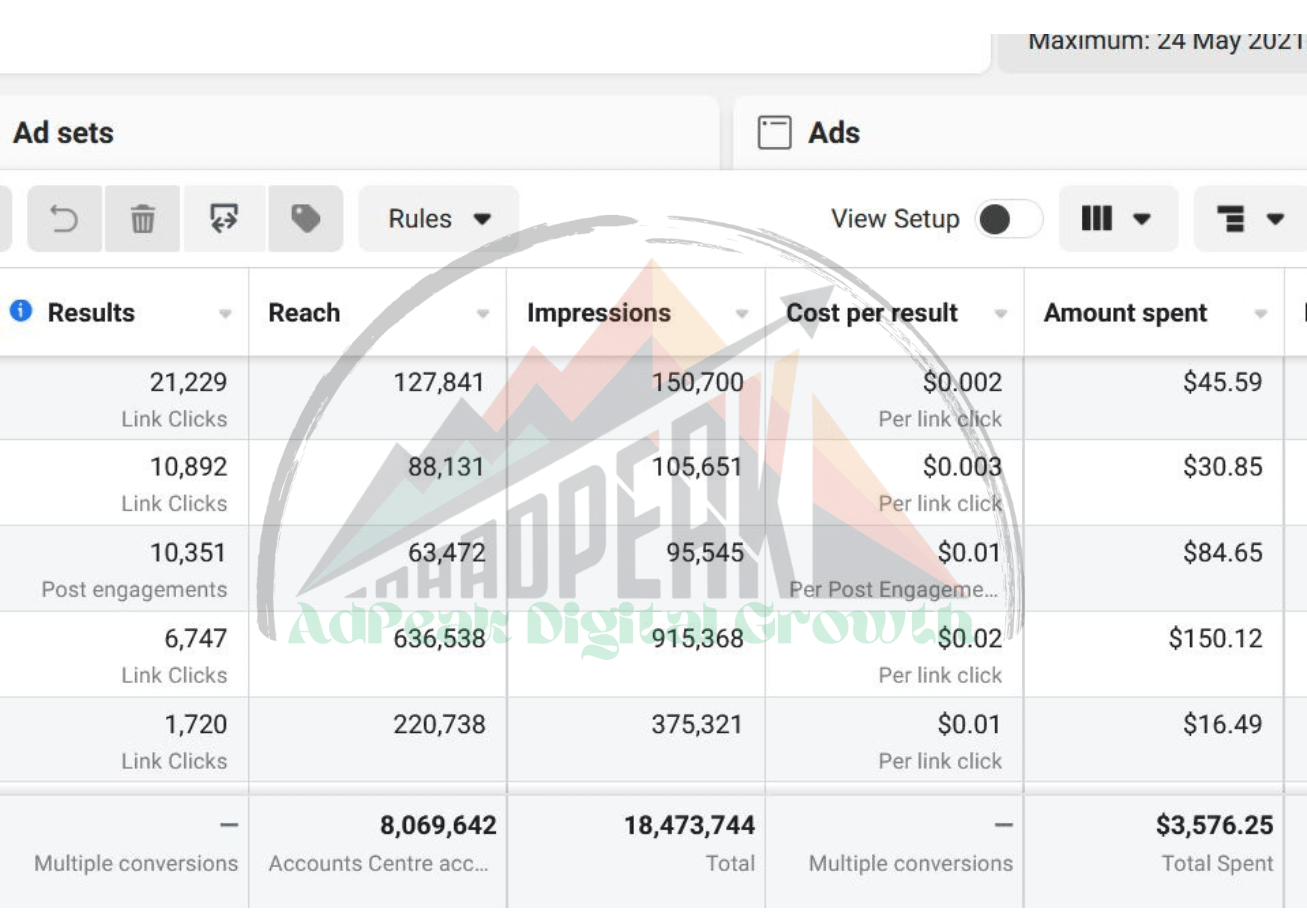Click the undo arrow icon
This screenshot has height=924, width=1307.
[64, 219]
